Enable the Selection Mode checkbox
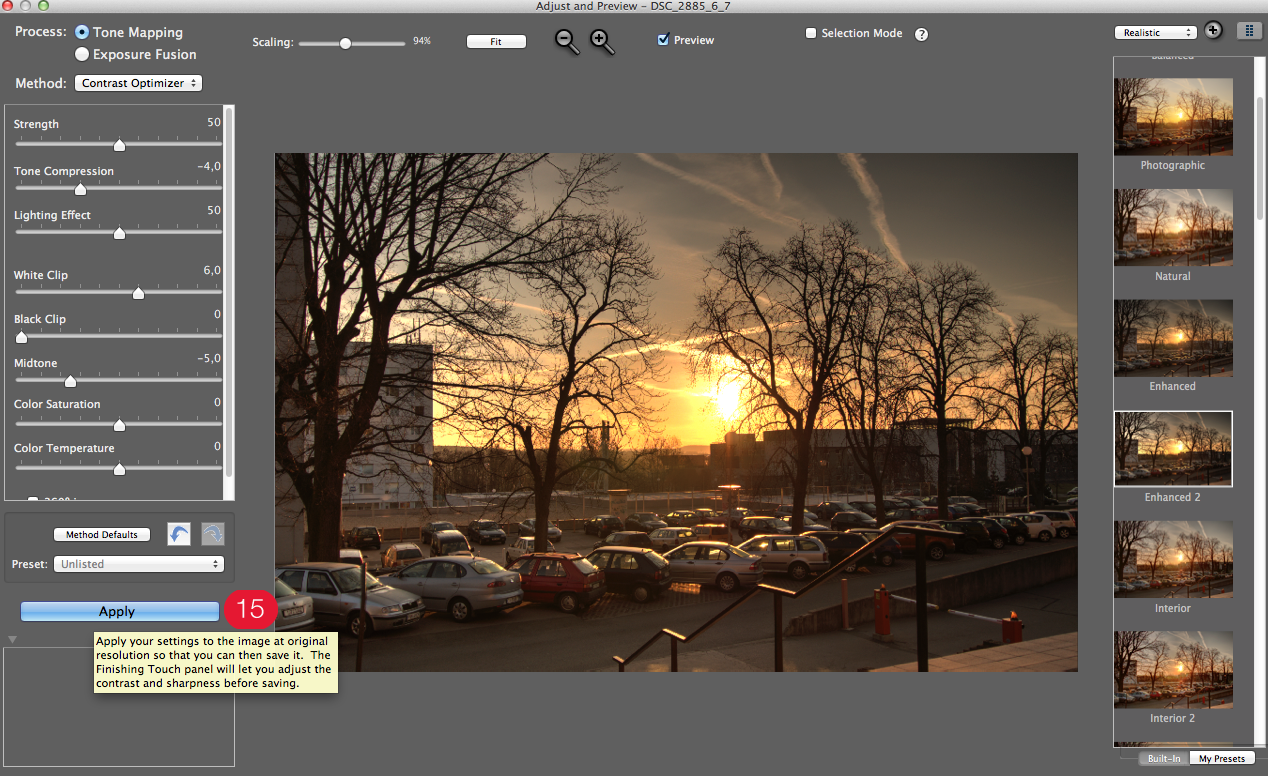 (811, 33)
